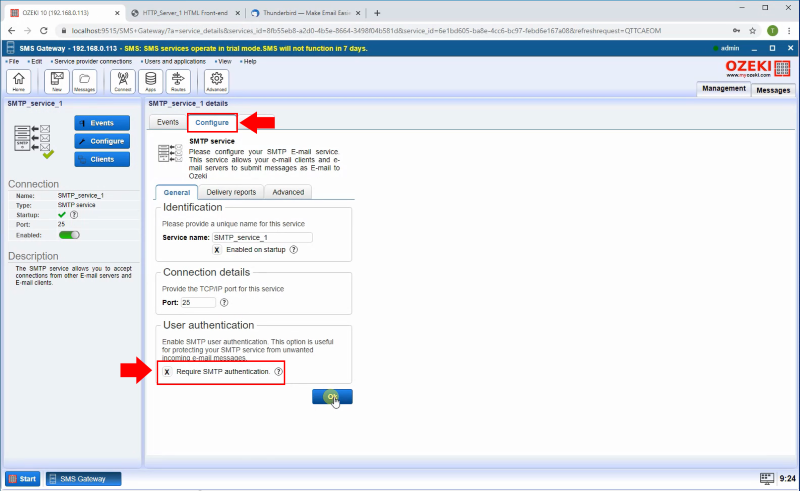The image size is (800, 491).
Task: Close the HTTP_Server_1 browser tab
Action: (237, 13)
